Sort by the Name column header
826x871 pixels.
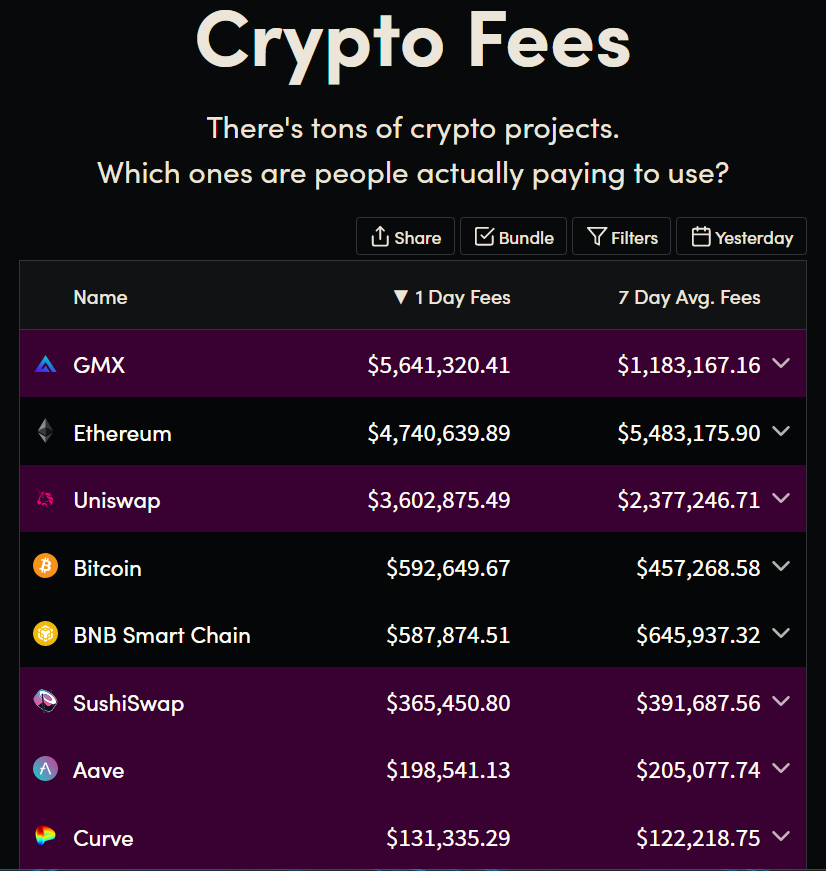[x=100, y=297]
